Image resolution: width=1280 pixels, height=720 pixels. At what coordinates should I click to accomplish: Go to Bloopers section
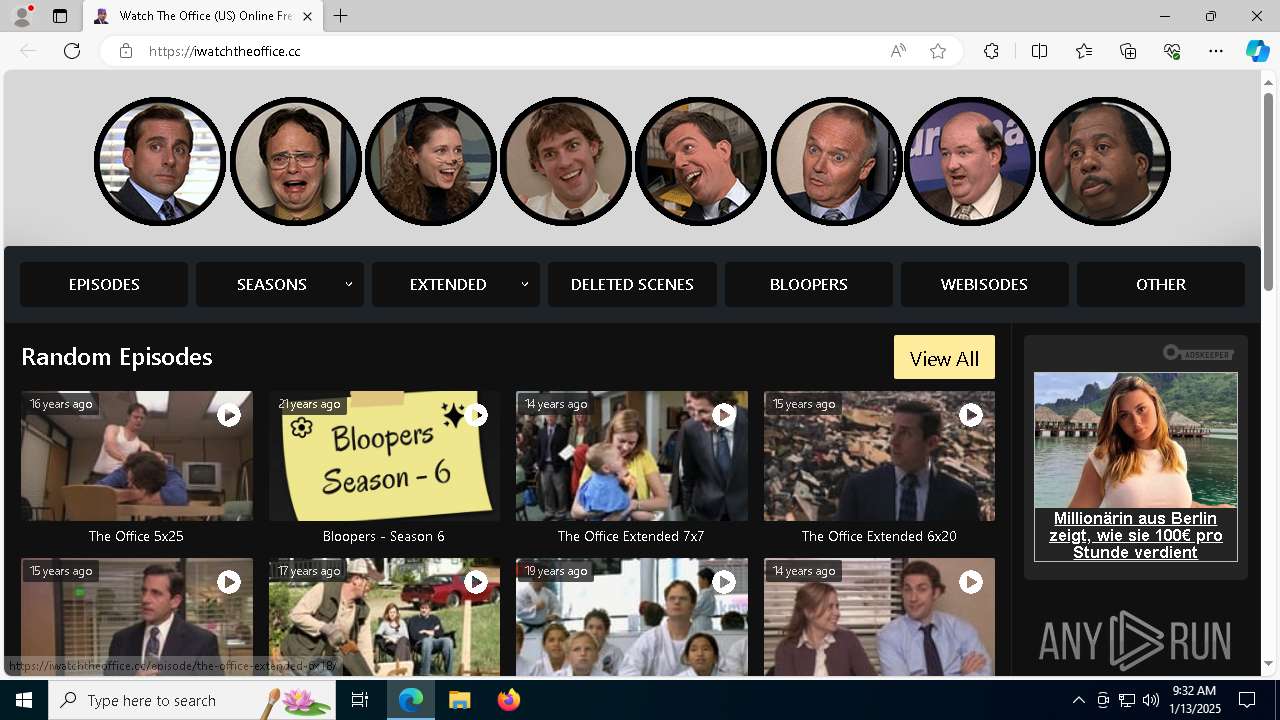tap(809, 284)
